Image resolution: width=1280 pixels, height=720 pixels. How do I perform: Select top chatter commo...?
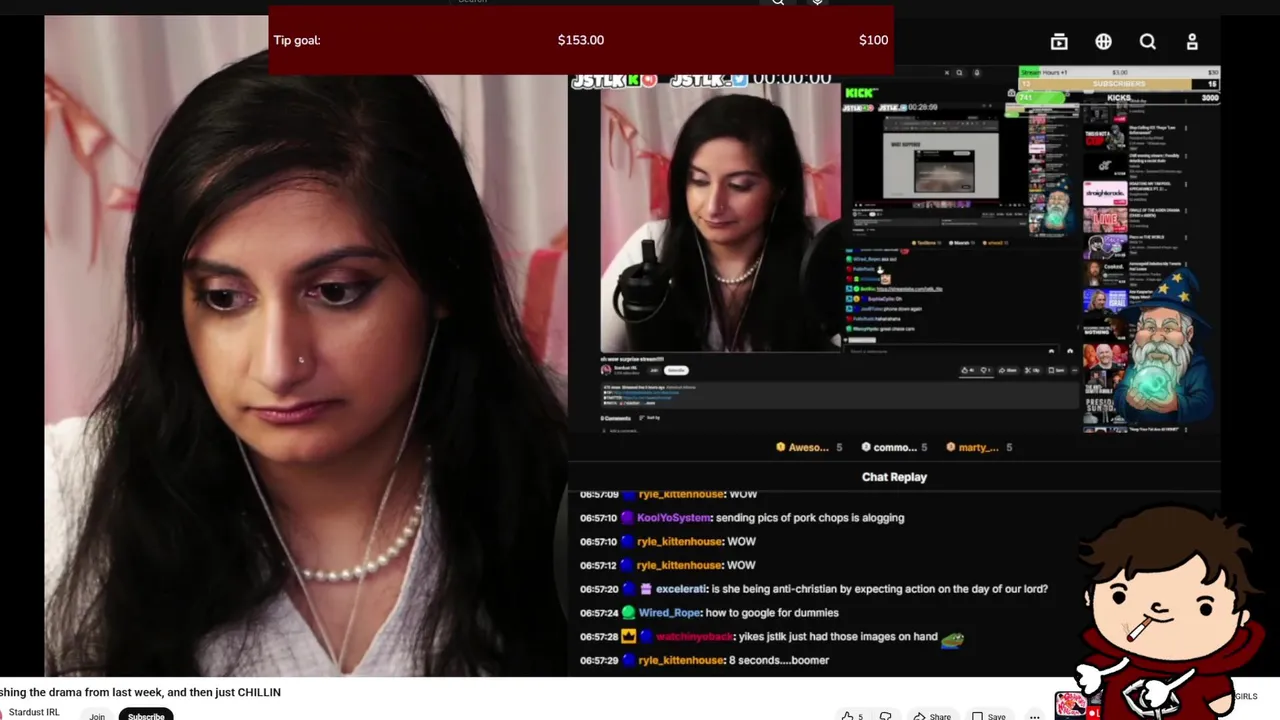coord(895,447)
